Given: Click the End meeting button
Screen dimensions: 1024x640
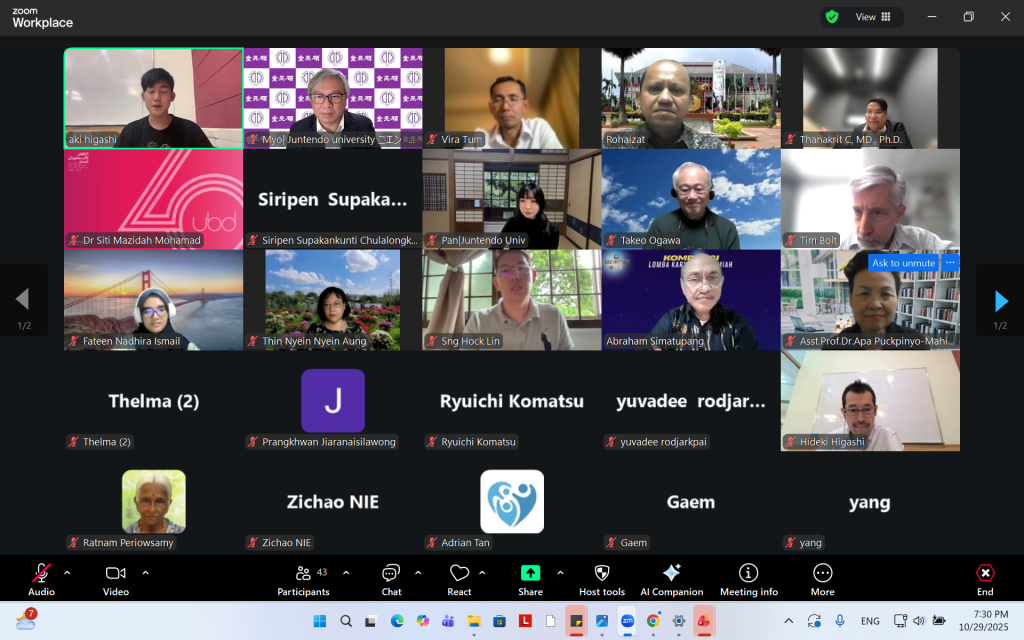Looking at the screenshot, I should tap(985, 579).
